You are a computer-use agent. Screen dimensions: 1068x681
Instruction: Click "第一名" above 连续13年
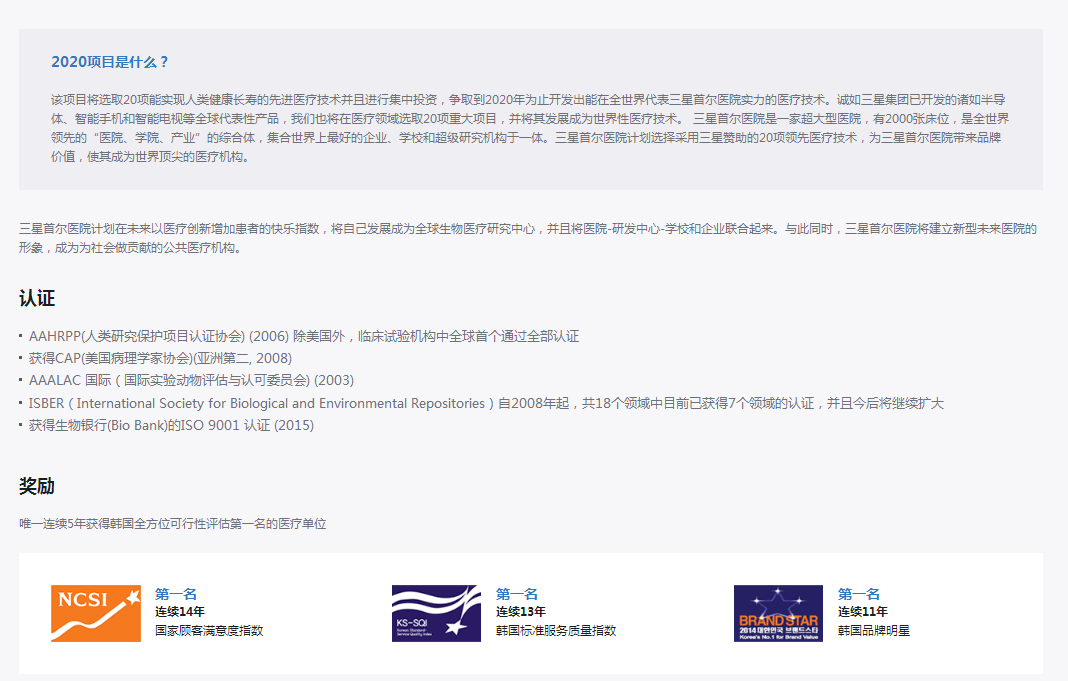pos(517,594)
